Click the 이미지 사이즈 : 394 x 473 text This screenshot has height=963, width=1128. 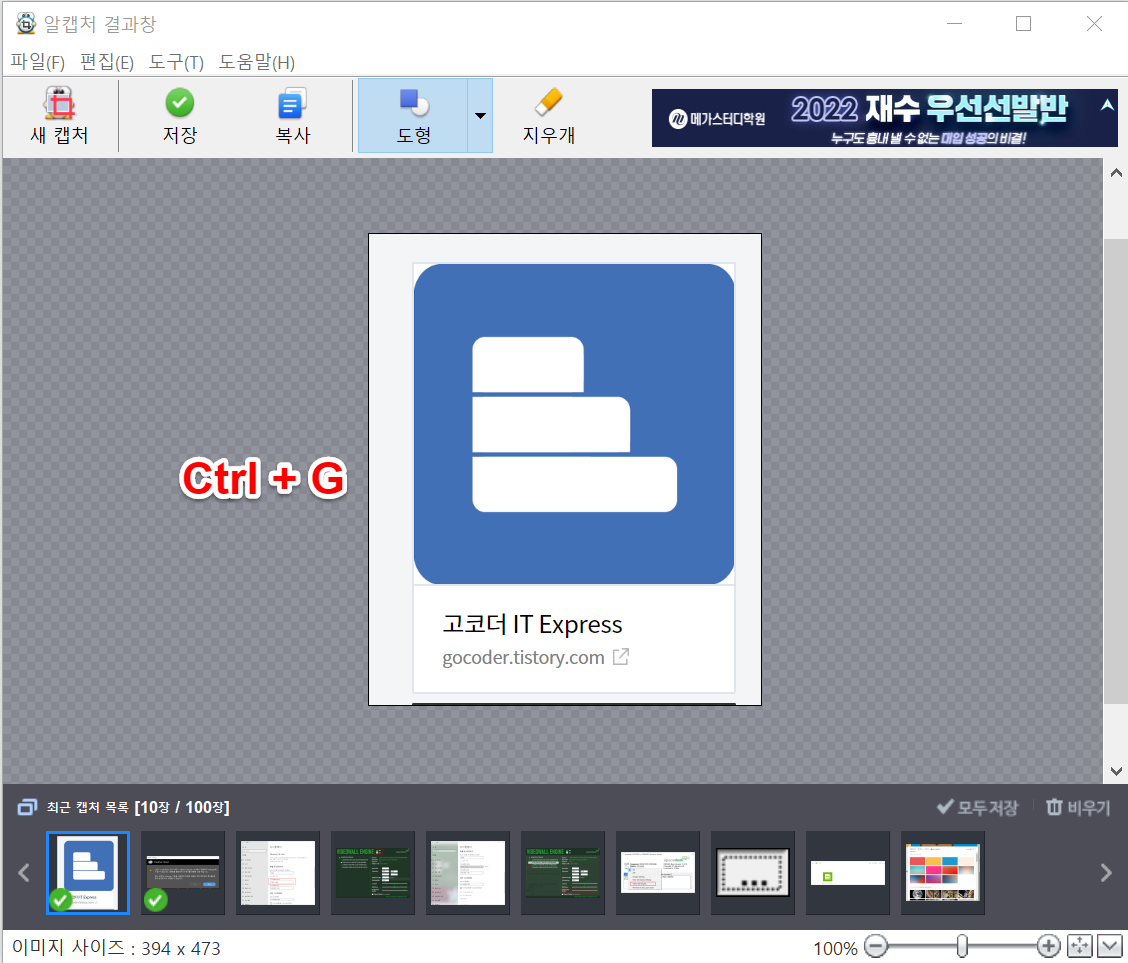pos(116,948)
